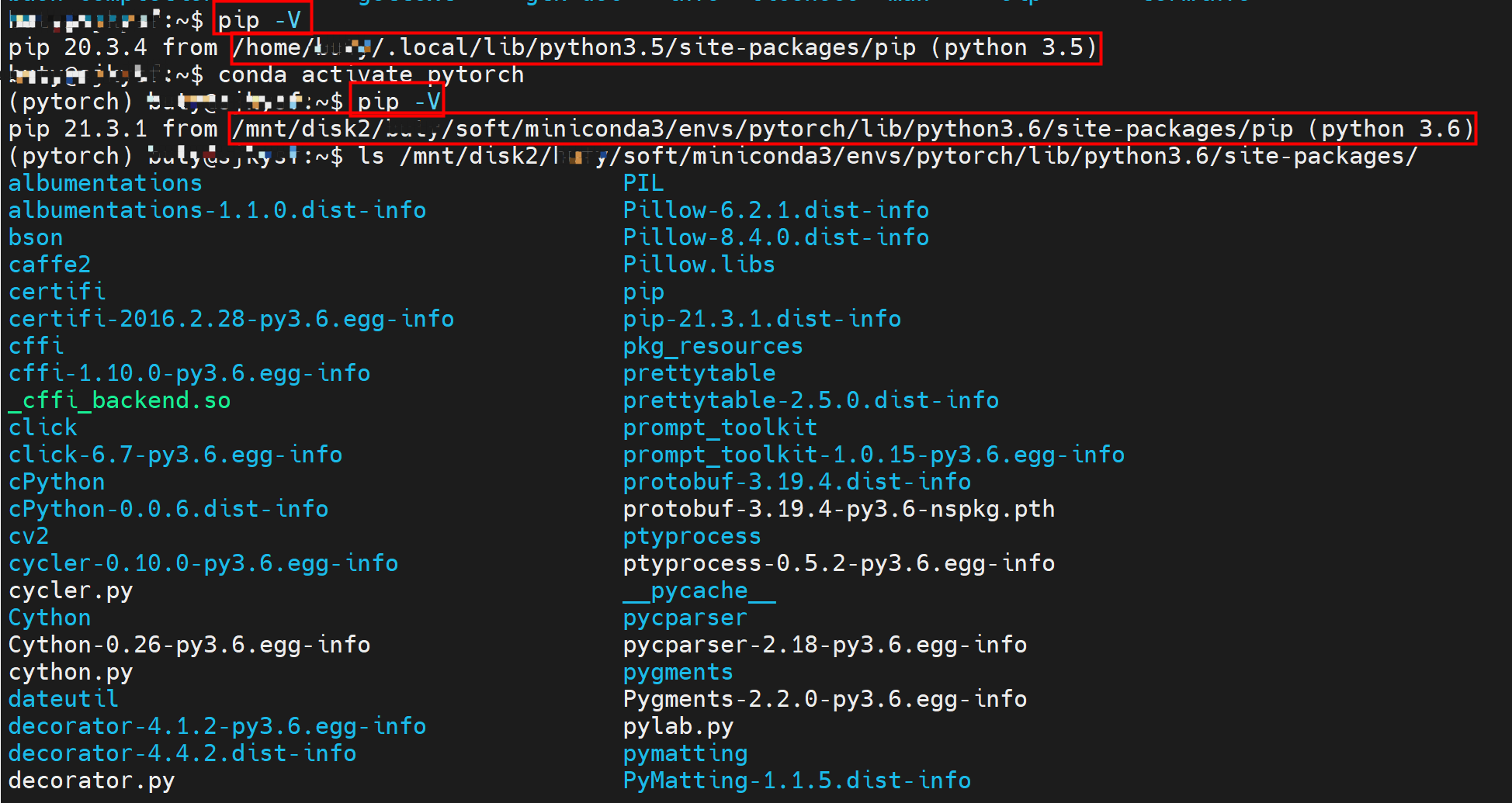Select 'cPython-0.0.6.dist-info' entry
The height and width of the screenshot is (803, 1512).
coord(168,509)
